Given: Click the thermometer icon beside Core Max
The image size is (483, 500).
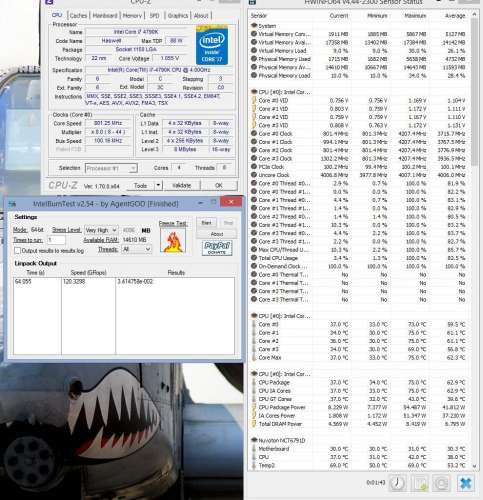Looking at the screenshot, I should click(x=254, y=357).
